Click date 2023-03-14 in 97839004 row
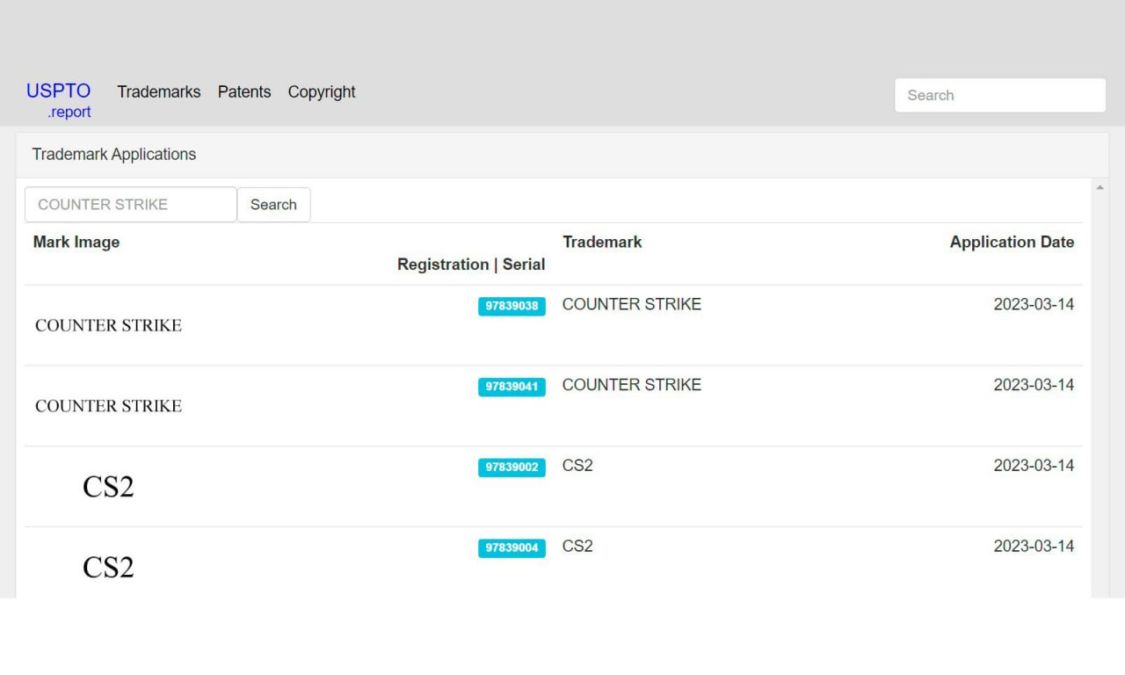Image resolution: width=1125 pixels, height=675 pixels. tap(1033, 546)
